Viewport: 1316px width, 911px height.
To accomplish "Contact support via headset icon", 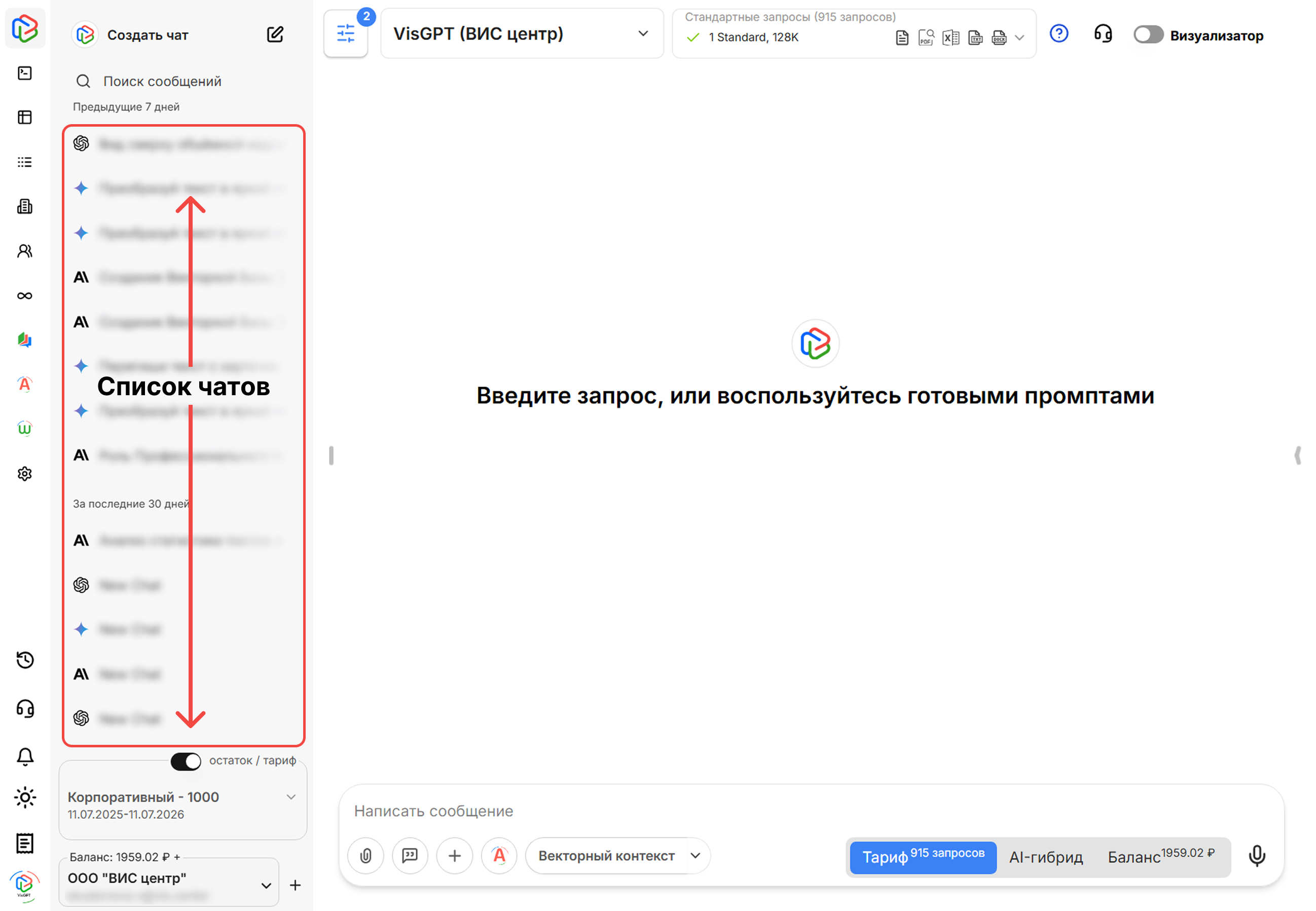I will tap(1102, 33).
